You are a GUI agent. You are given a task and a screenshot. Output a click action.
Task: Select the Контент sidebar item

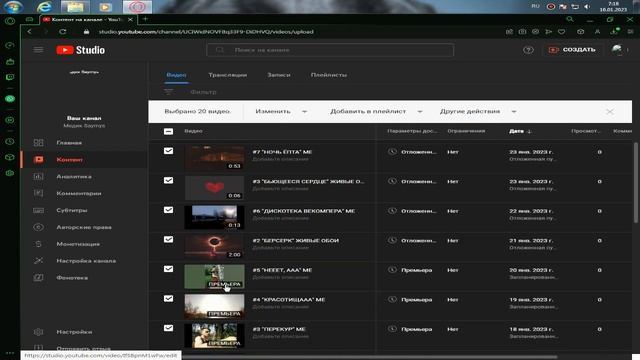84,160
